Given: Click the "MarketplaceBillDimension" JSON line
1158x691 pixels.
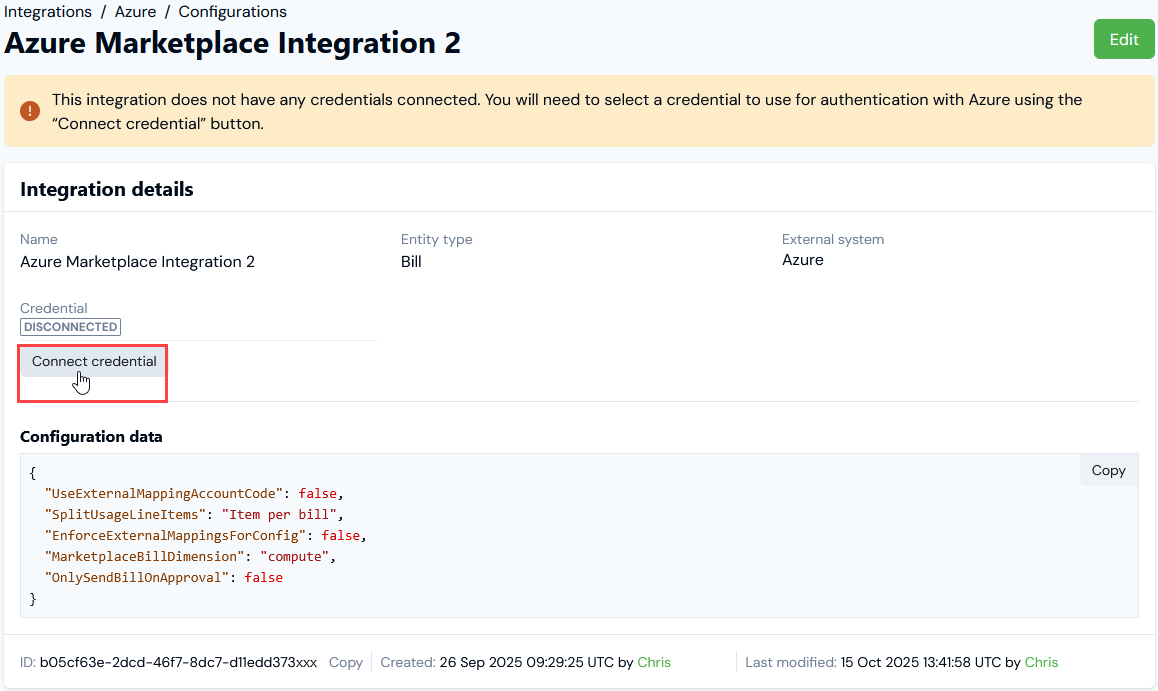Looking at the screenshot, I should 191,557.
